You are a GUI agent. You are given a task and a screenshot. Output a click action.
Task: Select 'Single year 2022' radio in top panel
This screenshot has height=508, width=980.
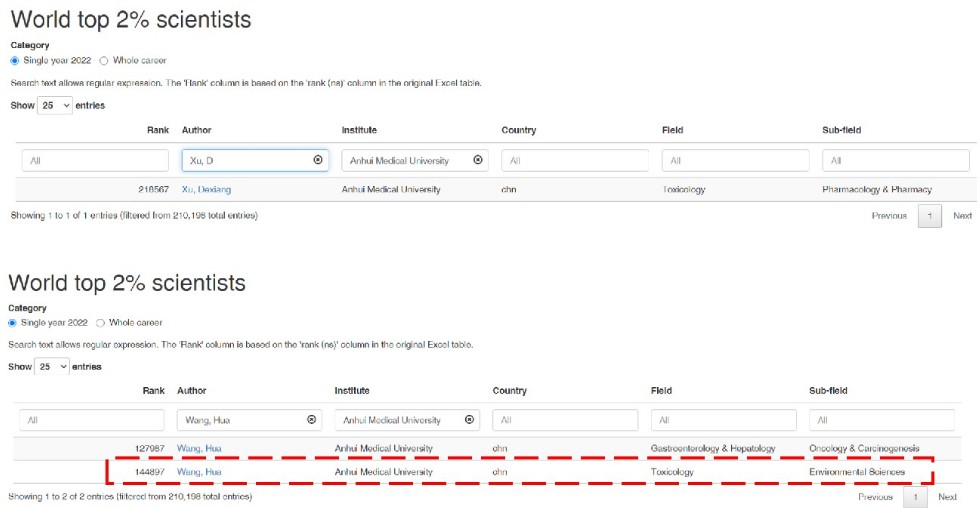14,61
